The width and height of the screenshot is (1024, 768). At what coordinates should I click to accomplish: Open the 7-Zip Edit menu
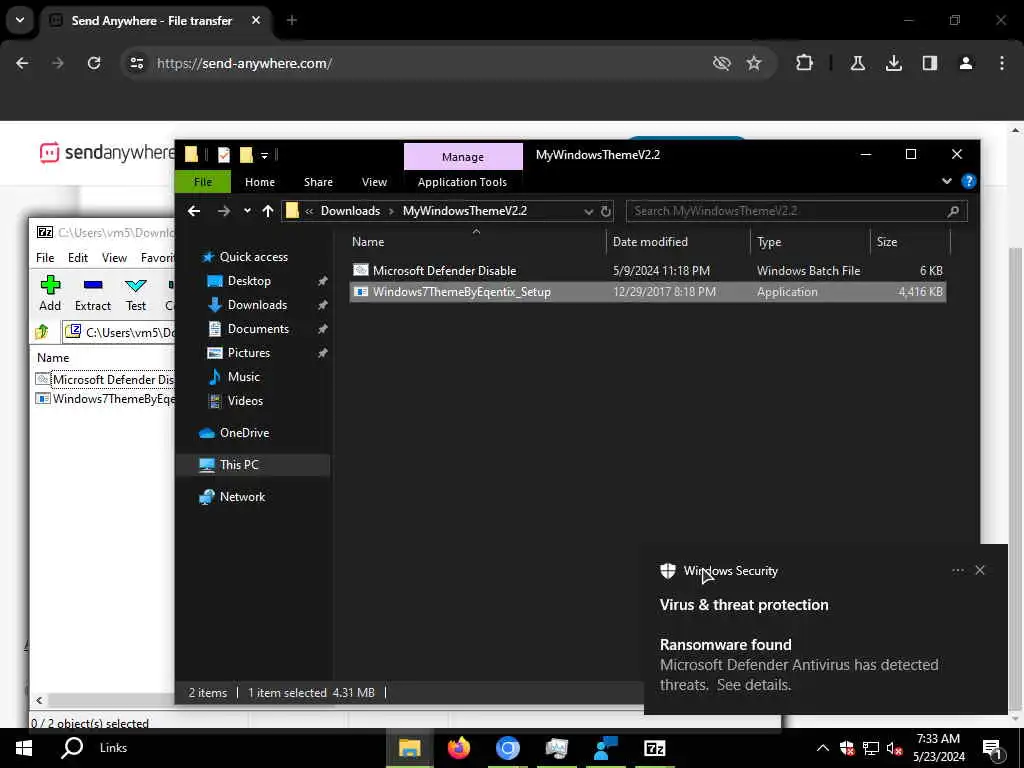(x=78, y=258)
